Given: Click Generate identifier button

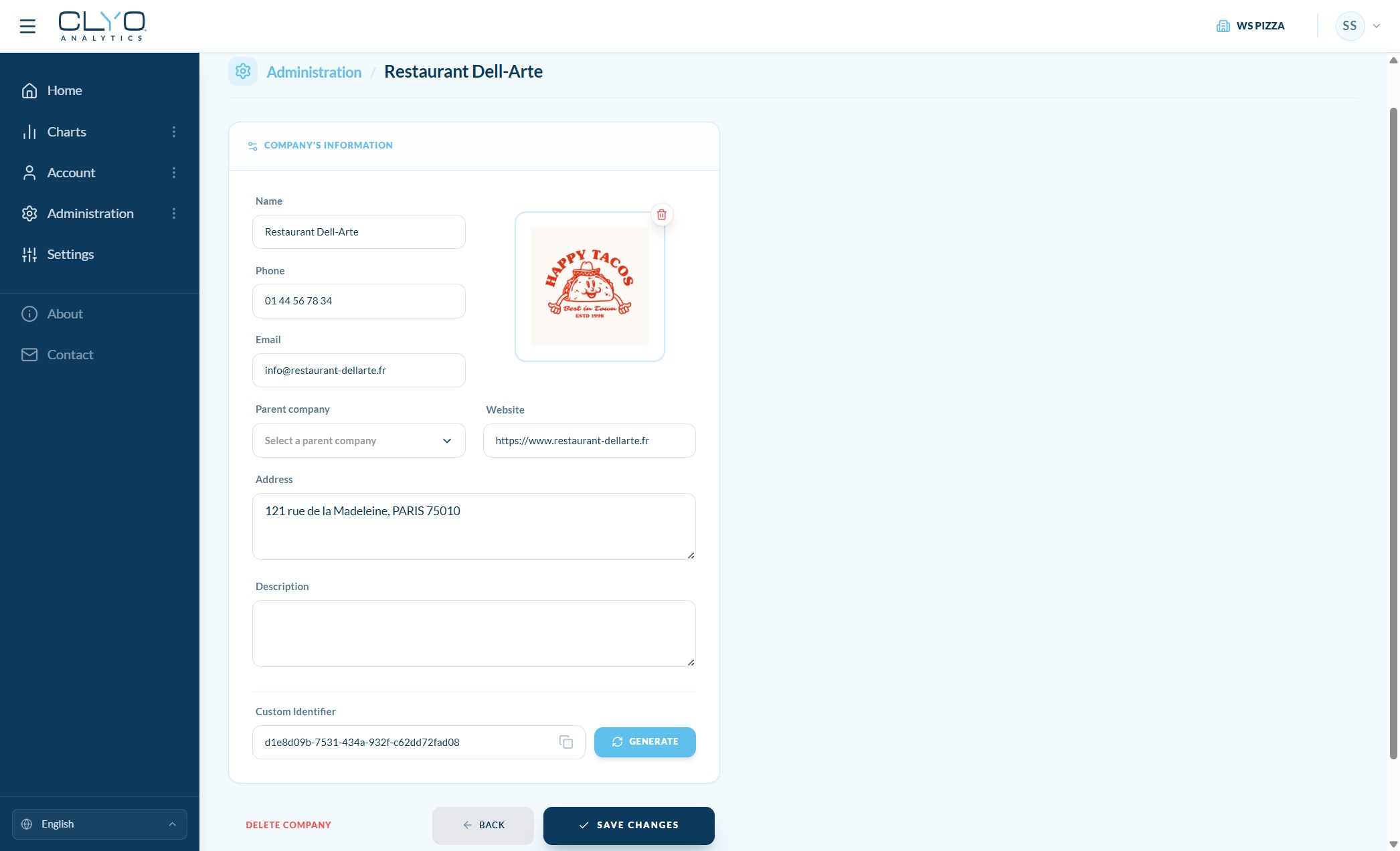Looking at the screenshot, I should [644, 742].
